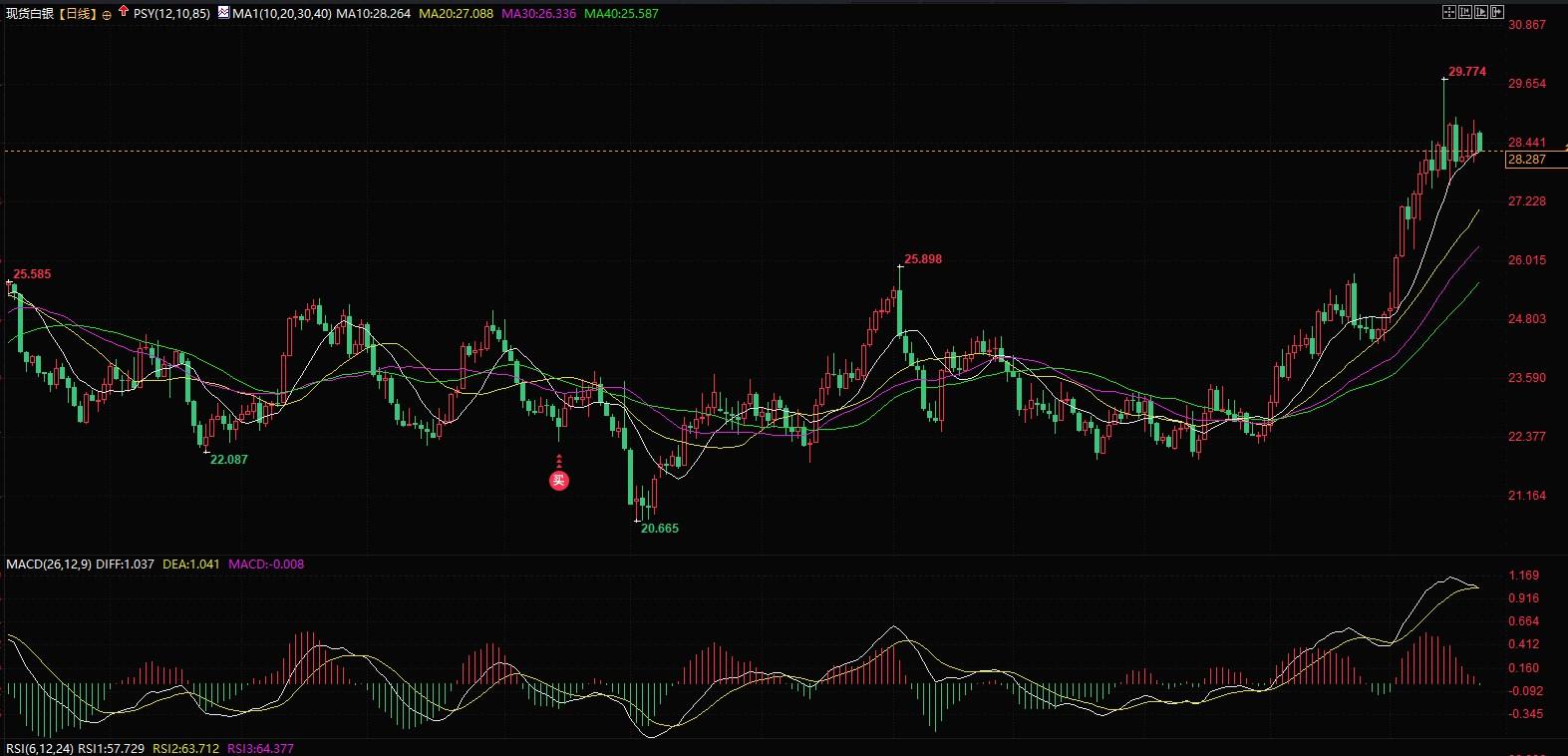
Task: Select the 现货白银 instrument title
Action: [30, 14]
